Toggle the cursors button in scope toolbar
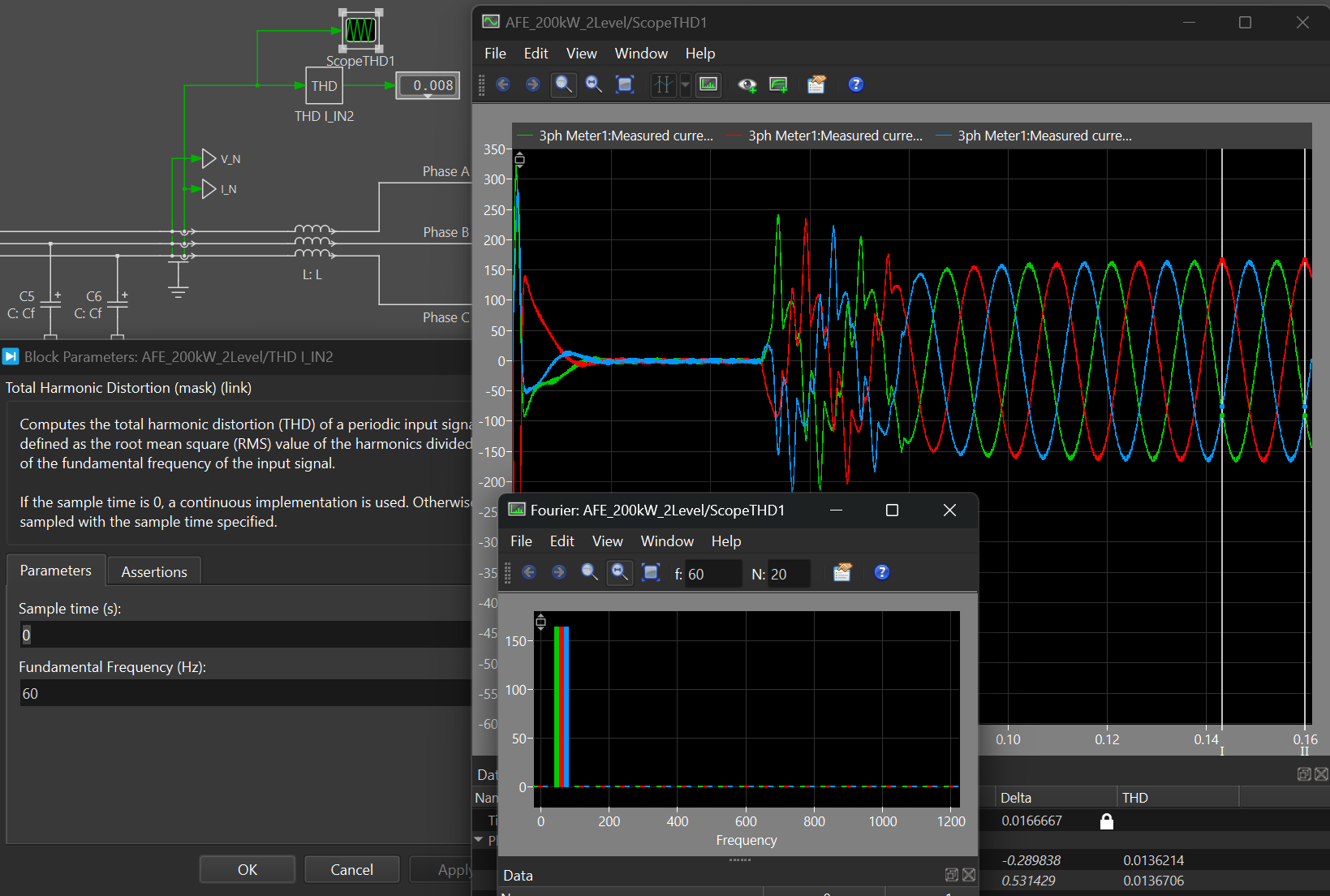Image resolution: width=1330 pixels, height=896 pixels. 663,84
